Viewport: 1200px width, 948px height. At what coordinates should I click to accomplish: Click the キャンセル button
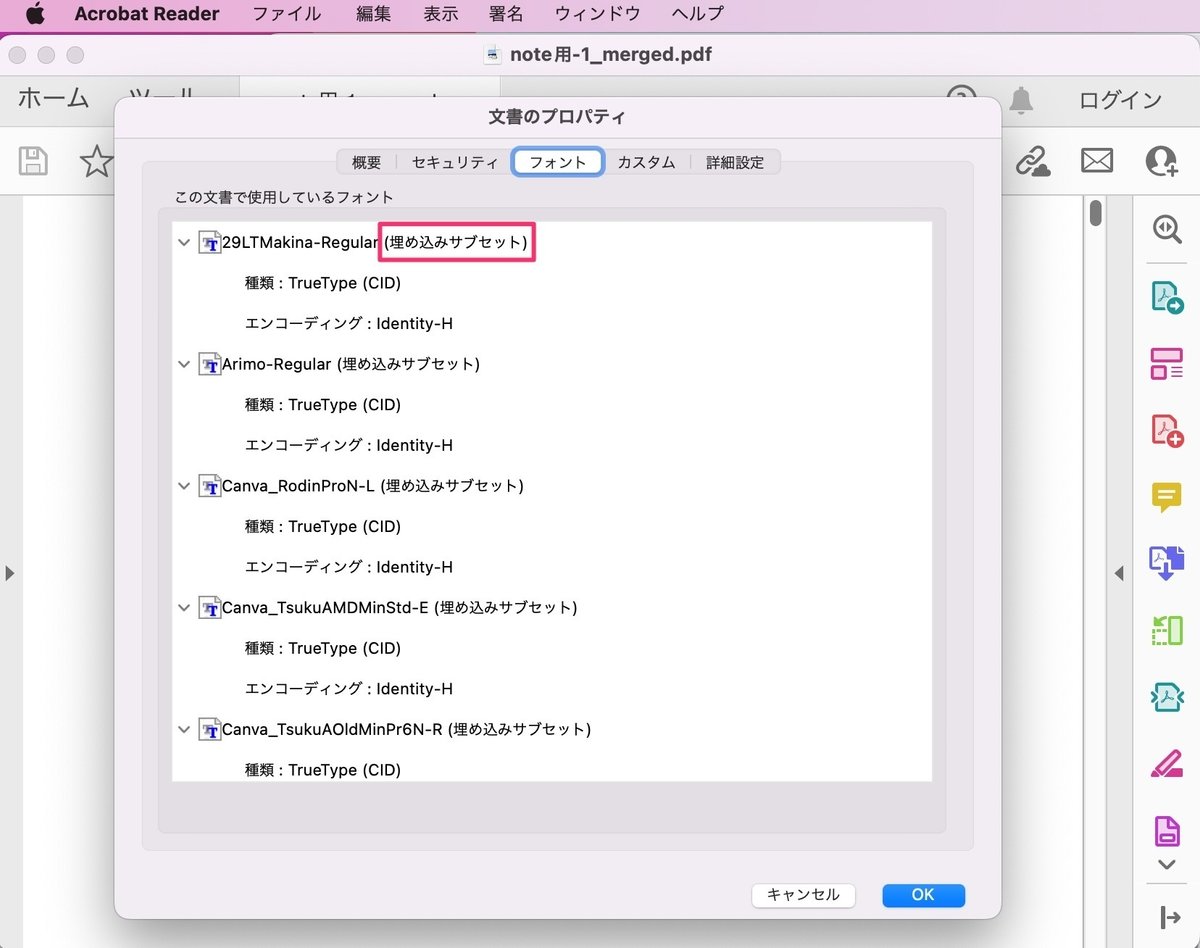[803, 895]
